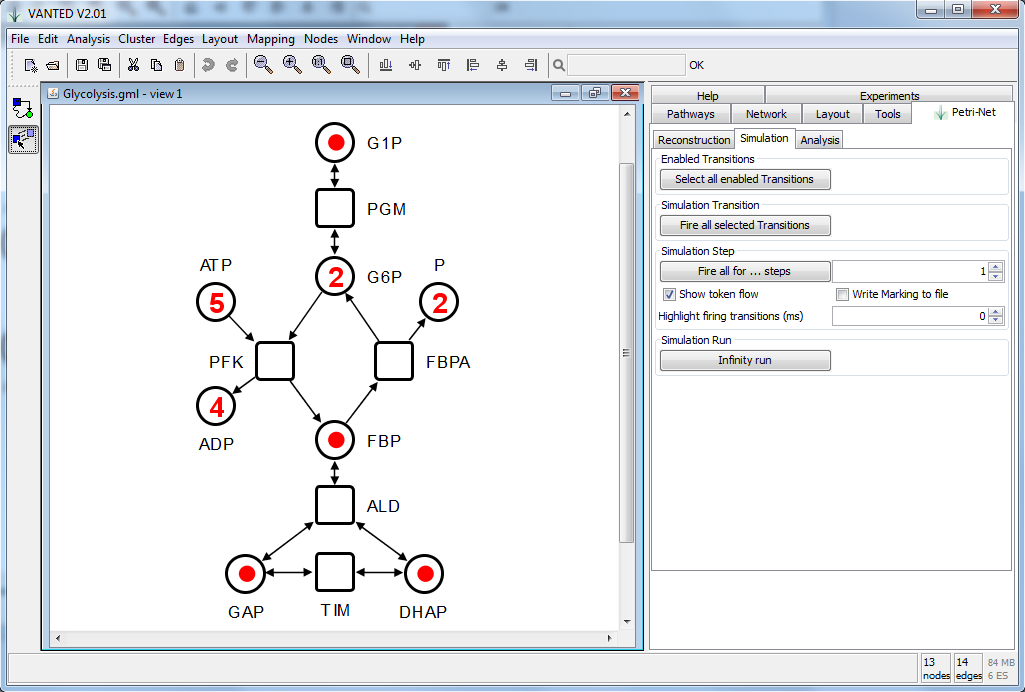Align nodes to vertical middle icon
Viewport: 1025px width, 692px height.
pos(414,65)
